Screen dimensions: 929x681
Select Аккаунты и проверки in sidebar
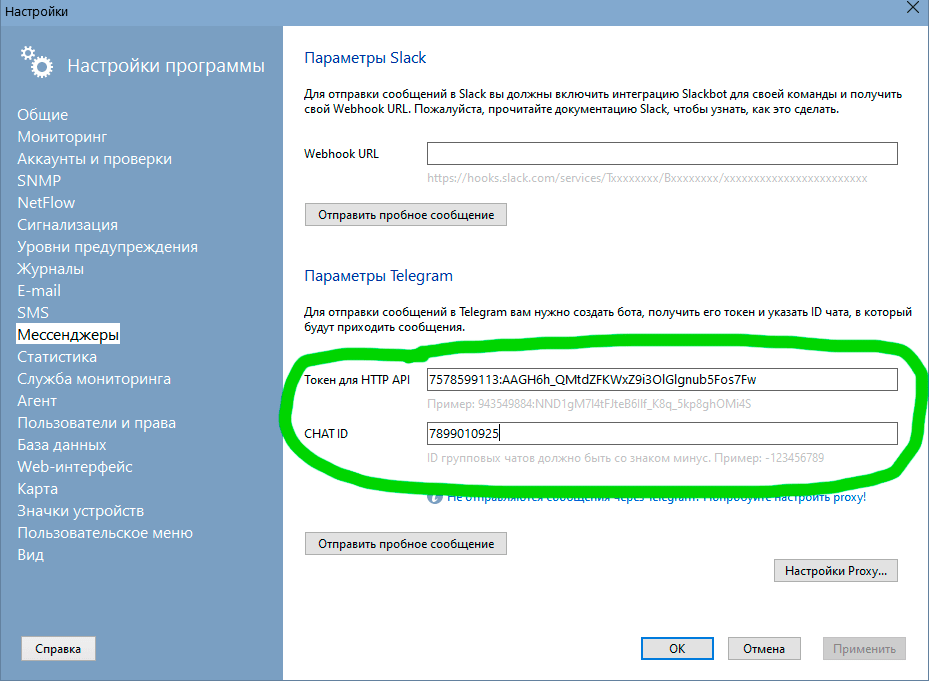pos(95,158)
